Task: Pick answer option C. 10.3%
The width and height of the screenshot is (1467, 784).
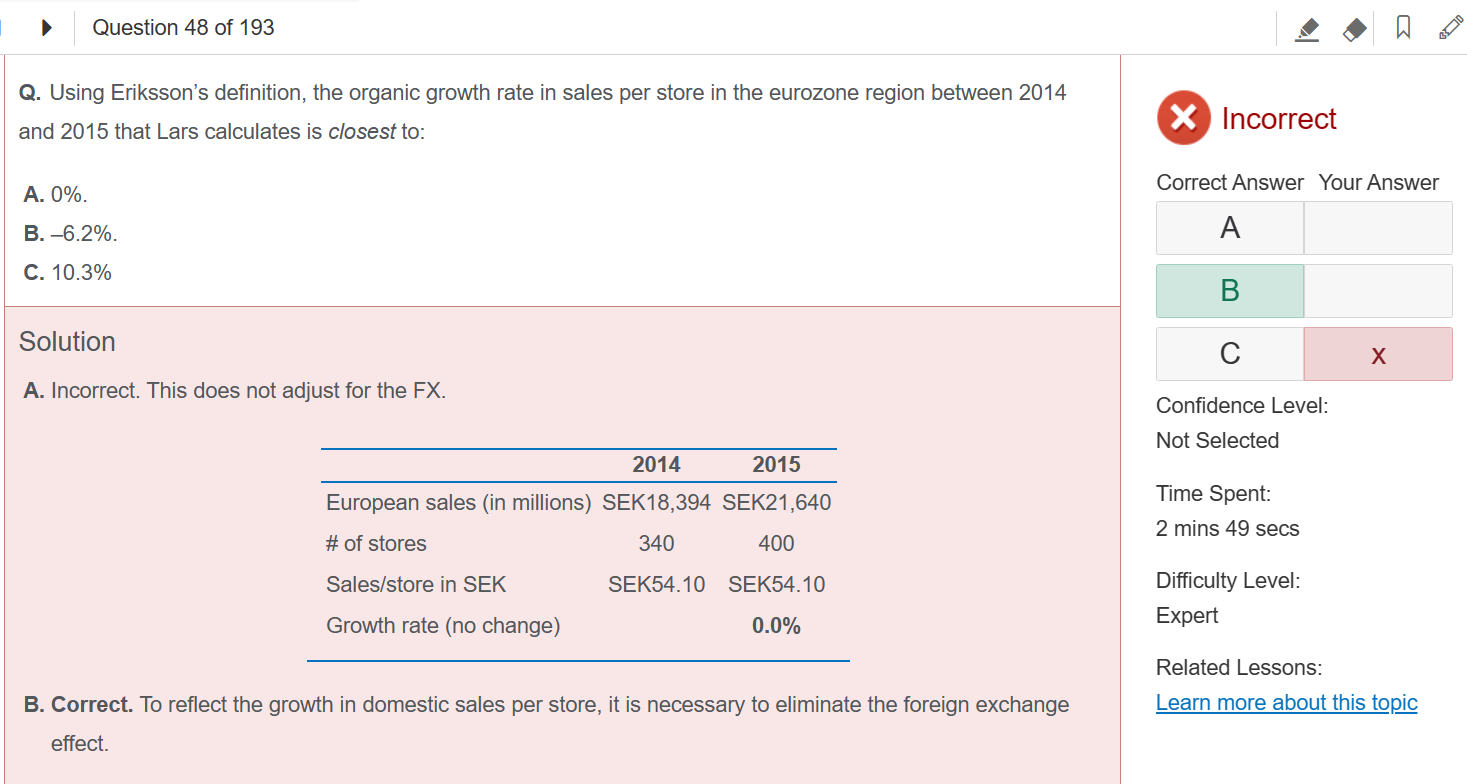Action: (x=67, y=272)
